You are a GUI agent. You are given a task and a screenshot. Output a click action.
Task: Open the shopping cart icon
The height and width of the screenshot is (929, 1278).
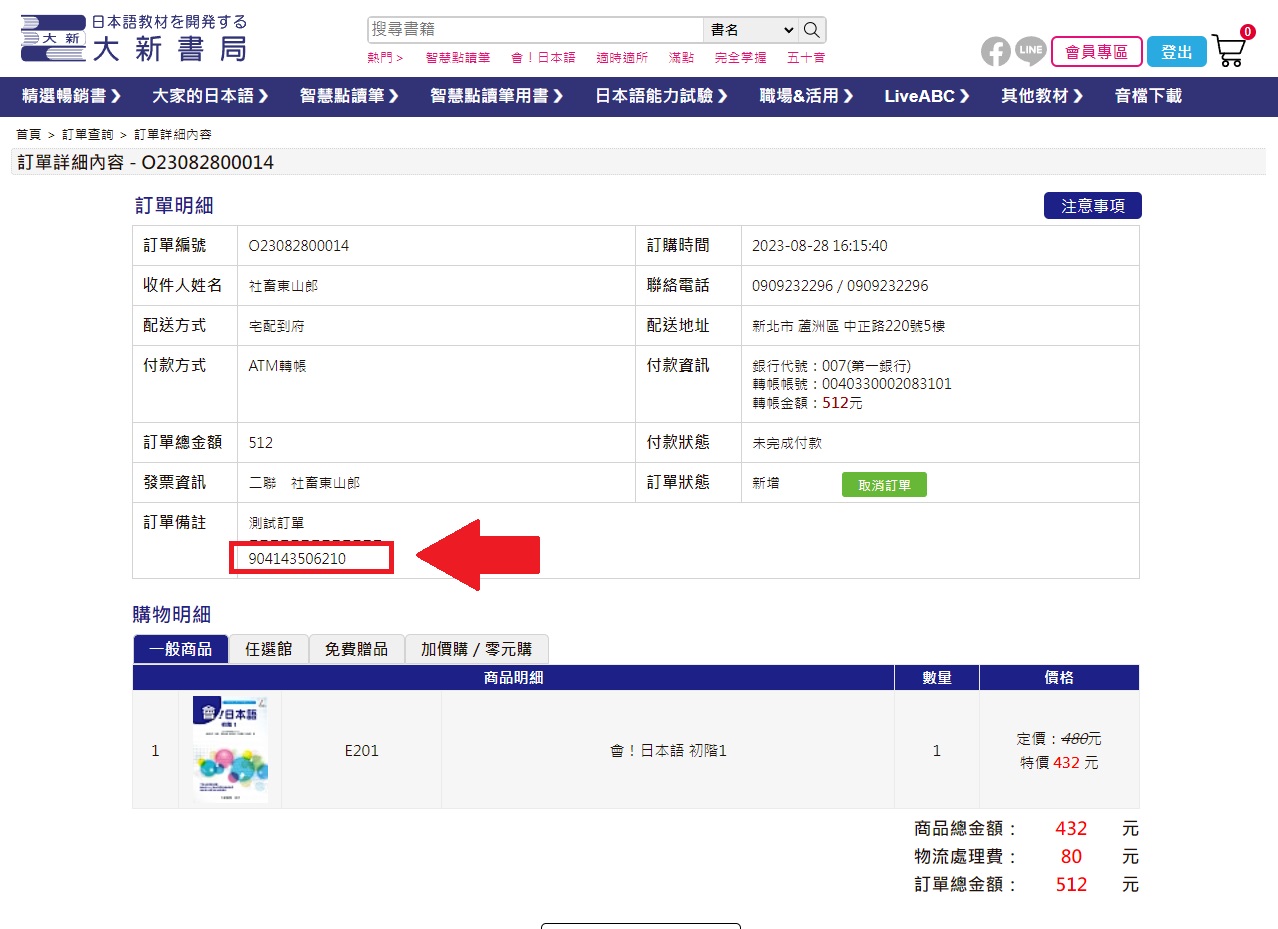[x=1229, y=50]
